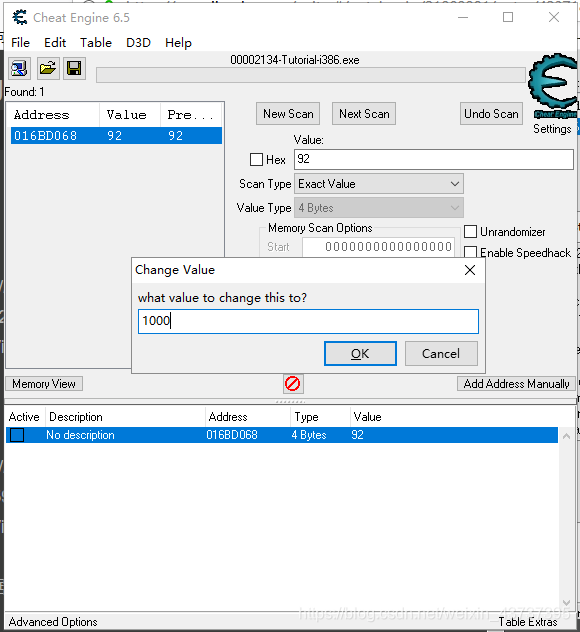Click the Active column header

(25, 417)
